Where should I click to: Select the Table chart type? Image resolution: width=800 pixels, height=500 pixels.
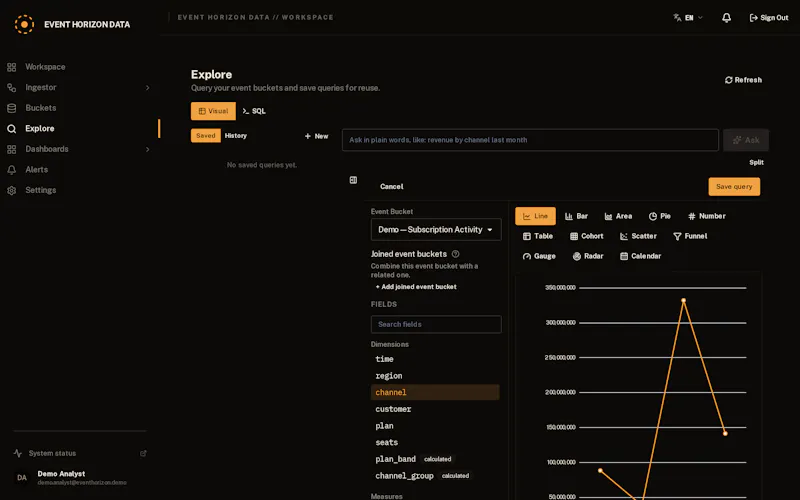pyautogui.click(x=538, y=236)
